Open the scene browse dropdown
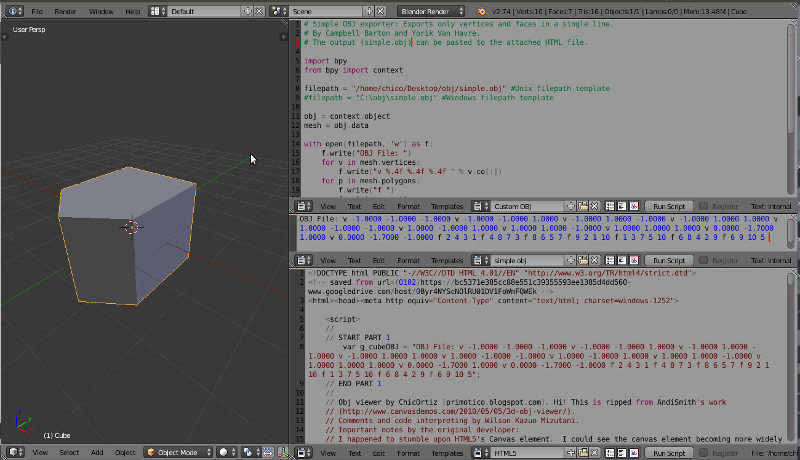 pyautogui.click(x=279, y=11)
